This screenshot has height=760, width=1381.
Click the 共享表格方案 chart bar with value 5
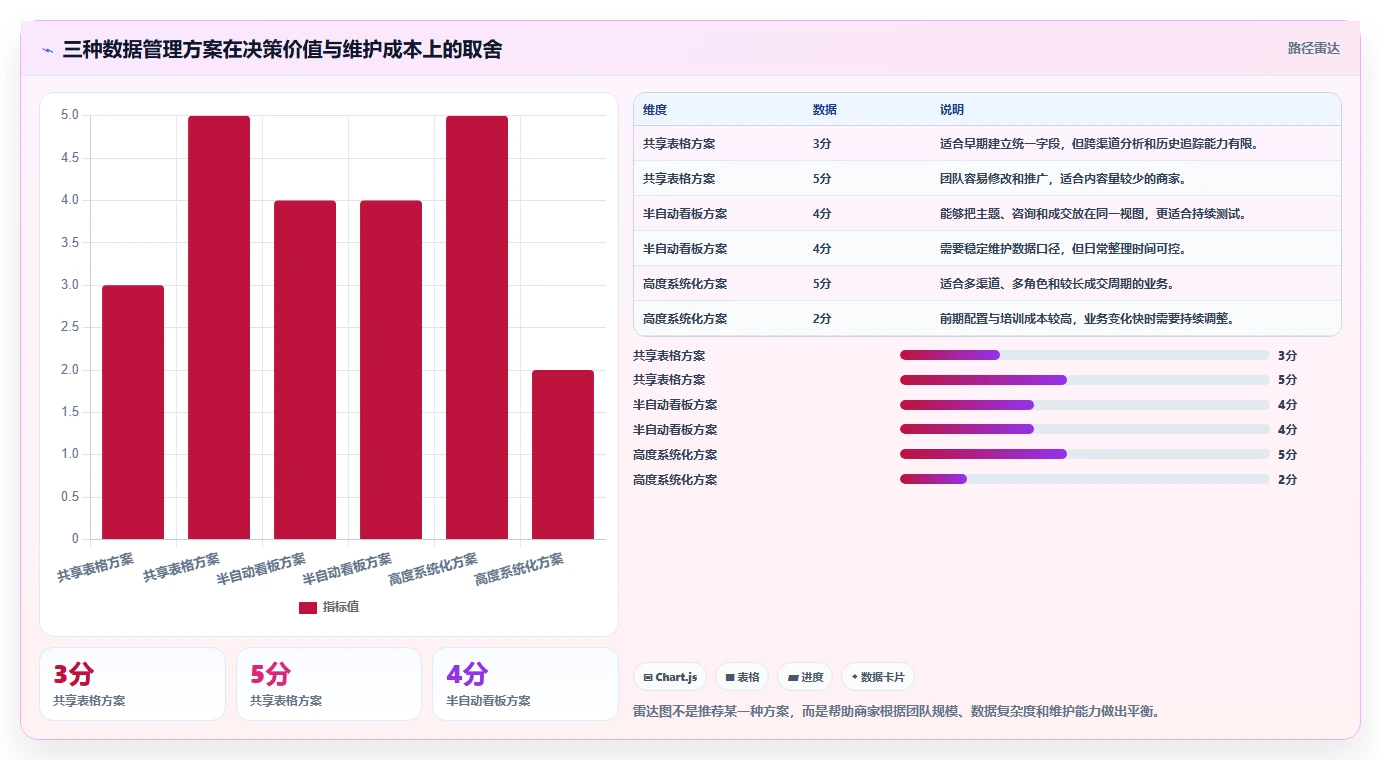tap(219, 327)
